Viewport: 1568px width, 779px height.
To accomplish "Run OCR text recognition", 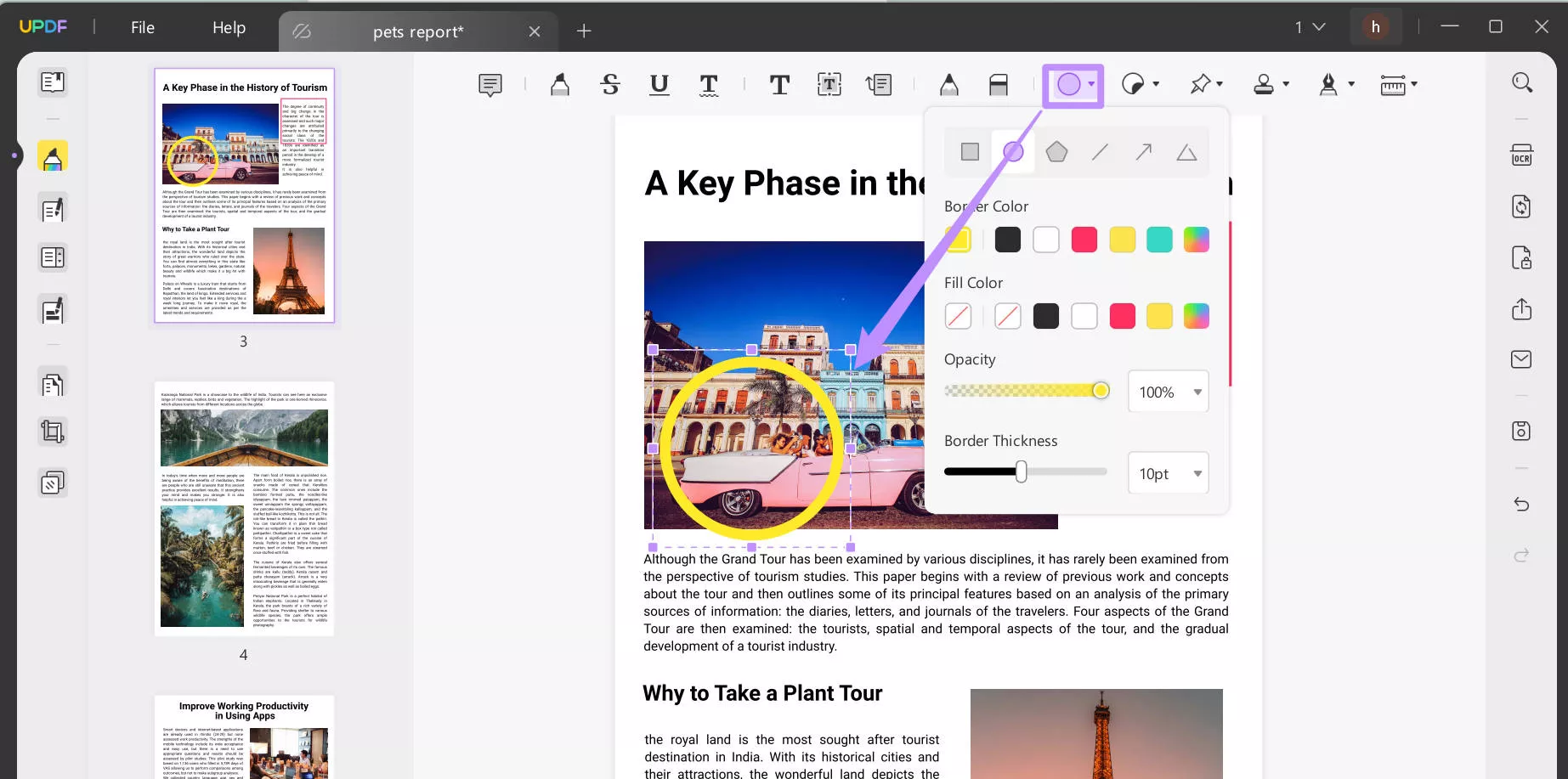I will (1521, 155).
